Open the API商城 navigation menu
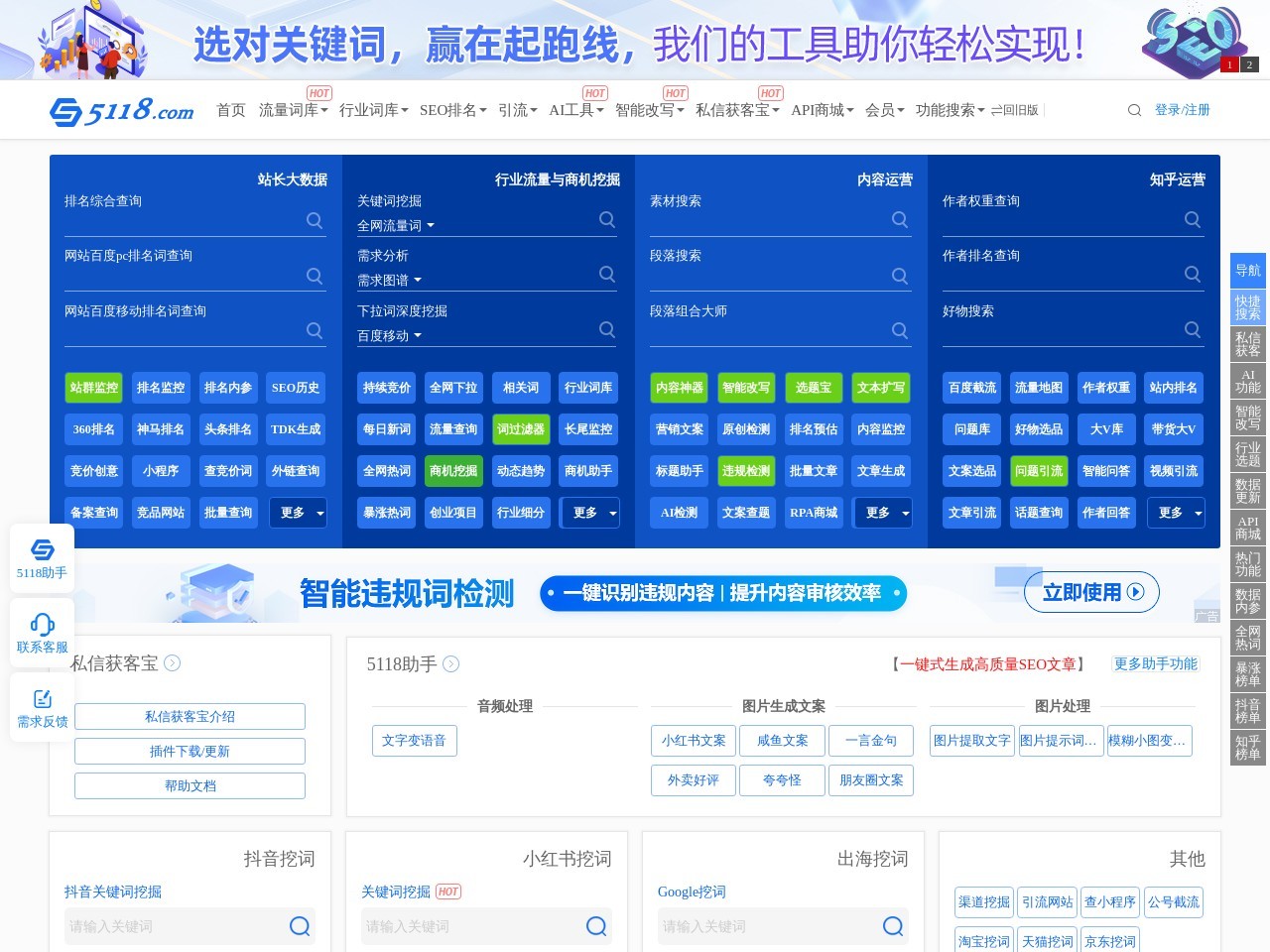Image resolution: width=1270 pixels, height=952 pixels. pyautogui.click(x=822, y=110)
